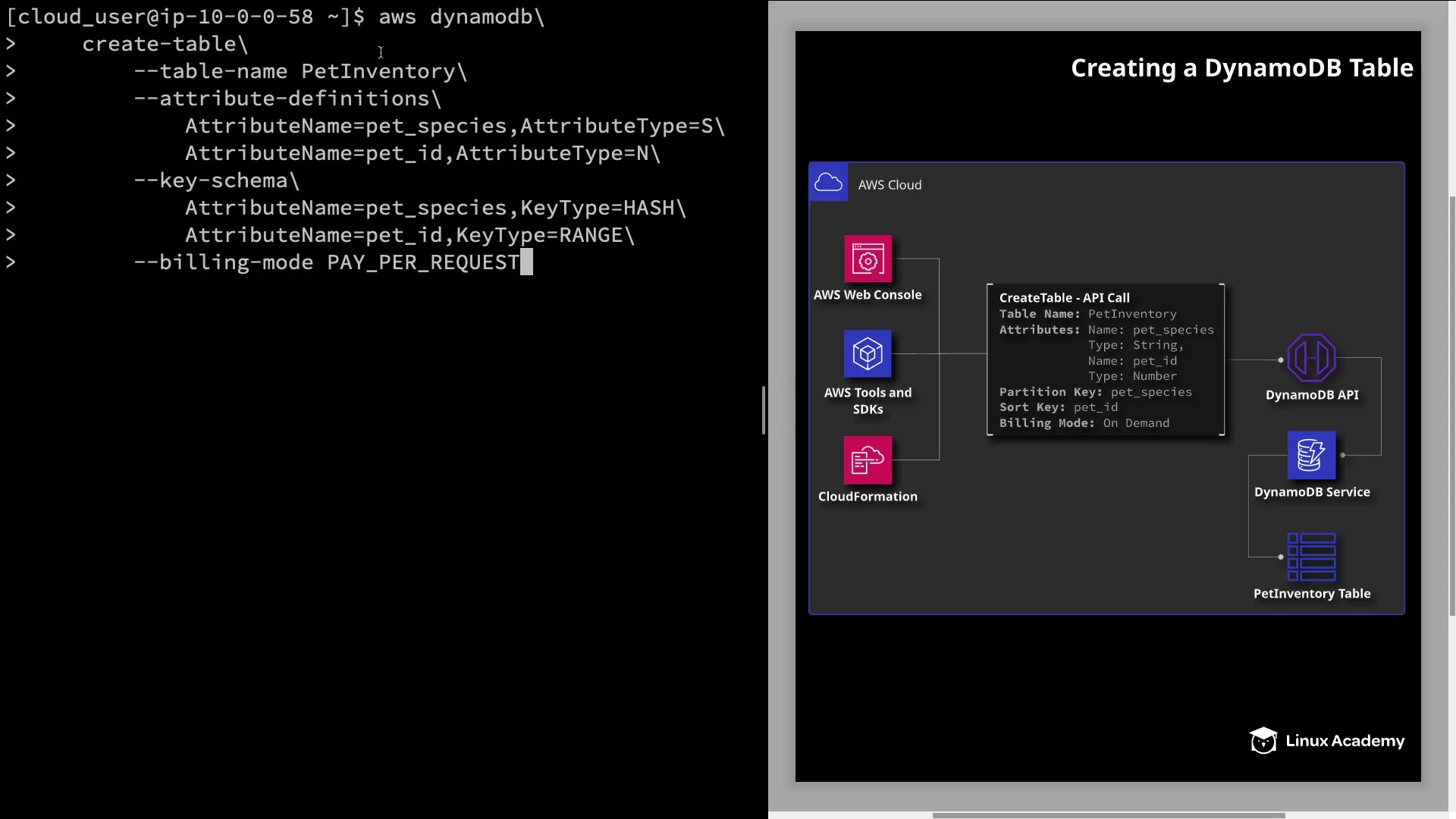Click the AWS Web Console icon

pos(868,259)
